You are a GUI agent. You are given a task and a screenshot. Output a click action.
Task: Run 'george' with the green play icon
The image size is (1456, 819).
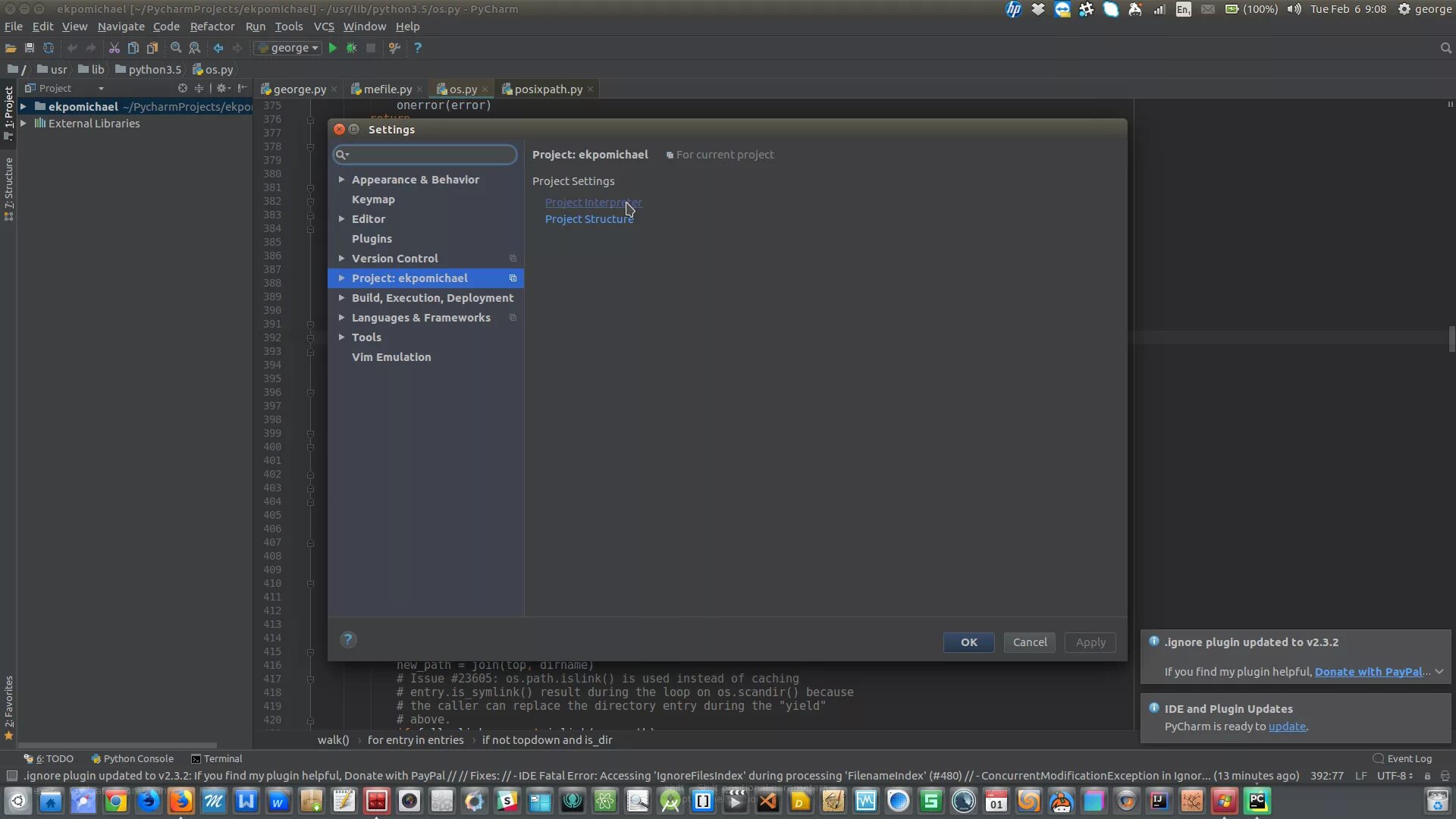[x=332, y=48]
